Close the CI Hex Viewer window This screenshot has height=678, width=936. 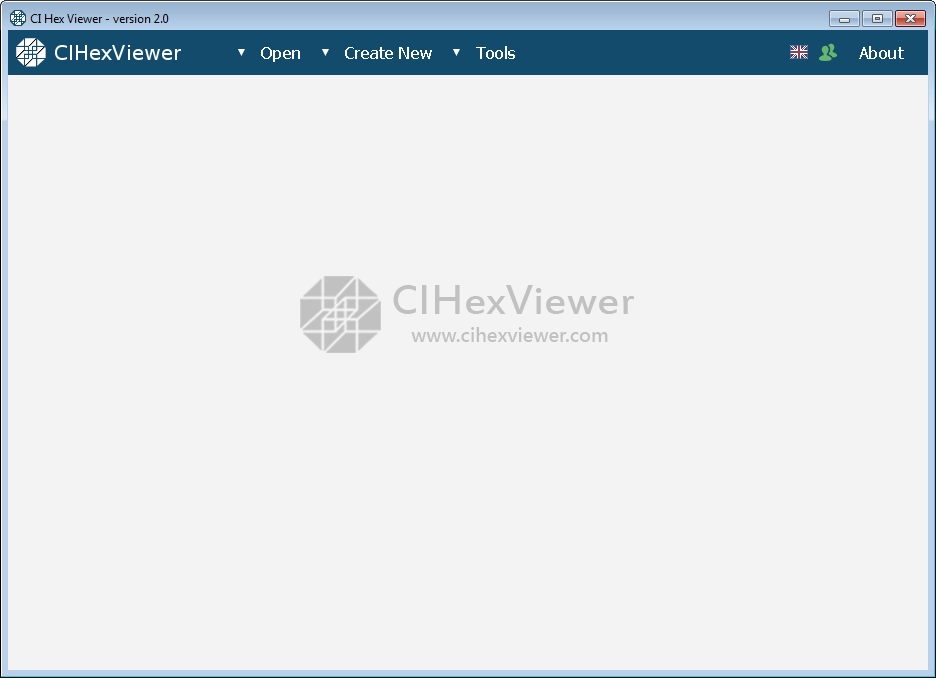tap(910, 19)
